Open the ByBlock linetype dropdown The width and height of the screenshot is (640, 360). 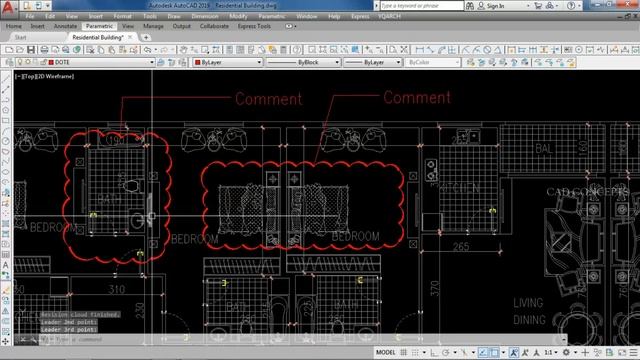pos(337,62)
